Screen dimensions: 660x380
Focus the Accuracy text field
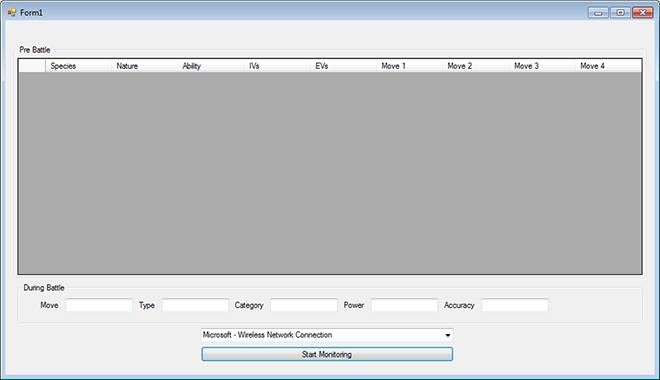[515, 305]
